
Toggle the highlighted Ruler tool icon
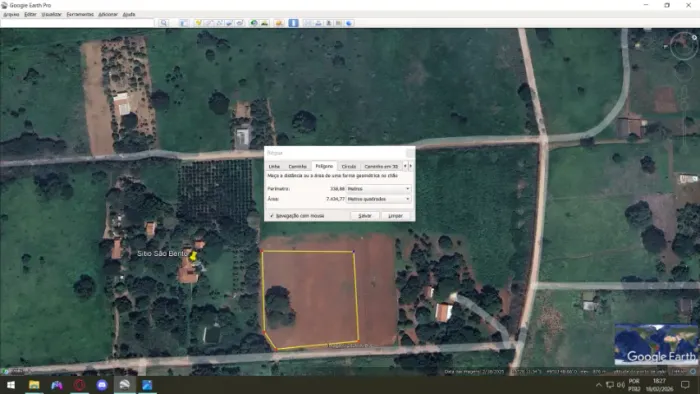[x=293, y=23]
